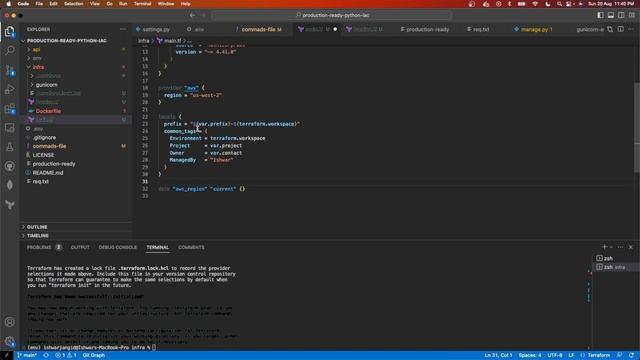Image resolution: width=640 pixels, height=360 pixels.
Task: Navigate forward with the title bar arrow
Action: click(204, 15)
